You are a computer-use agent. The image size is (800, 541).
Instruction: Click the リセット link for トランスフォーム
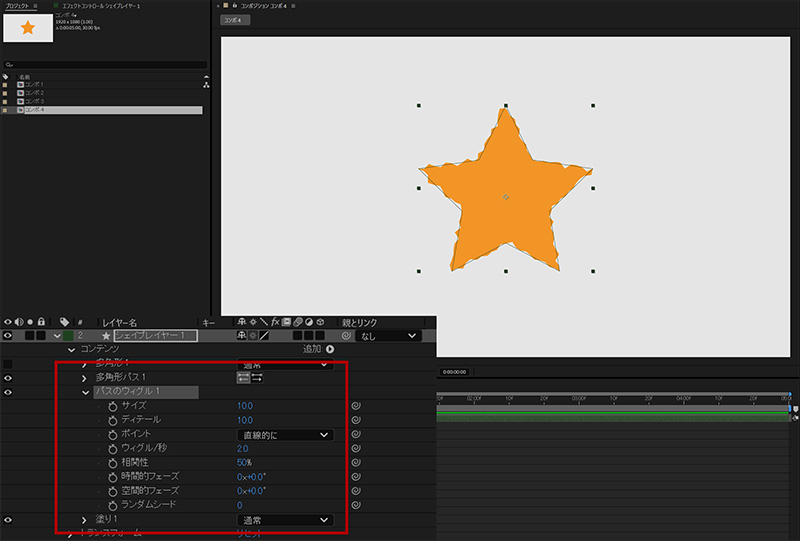(x=250, y=534)
